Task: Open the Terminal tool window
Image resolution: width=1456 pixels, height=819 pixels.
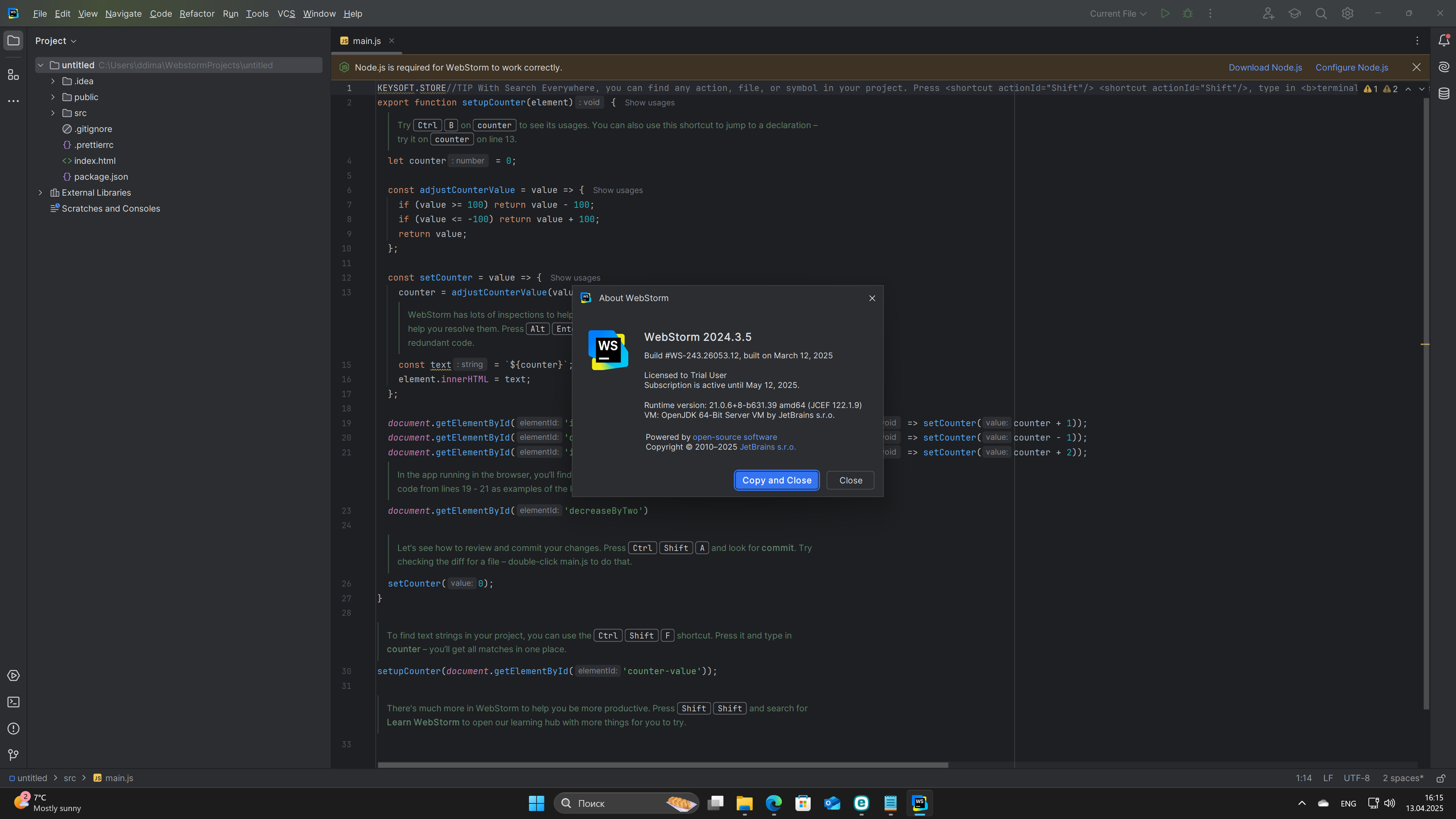Action: [14, 702]
